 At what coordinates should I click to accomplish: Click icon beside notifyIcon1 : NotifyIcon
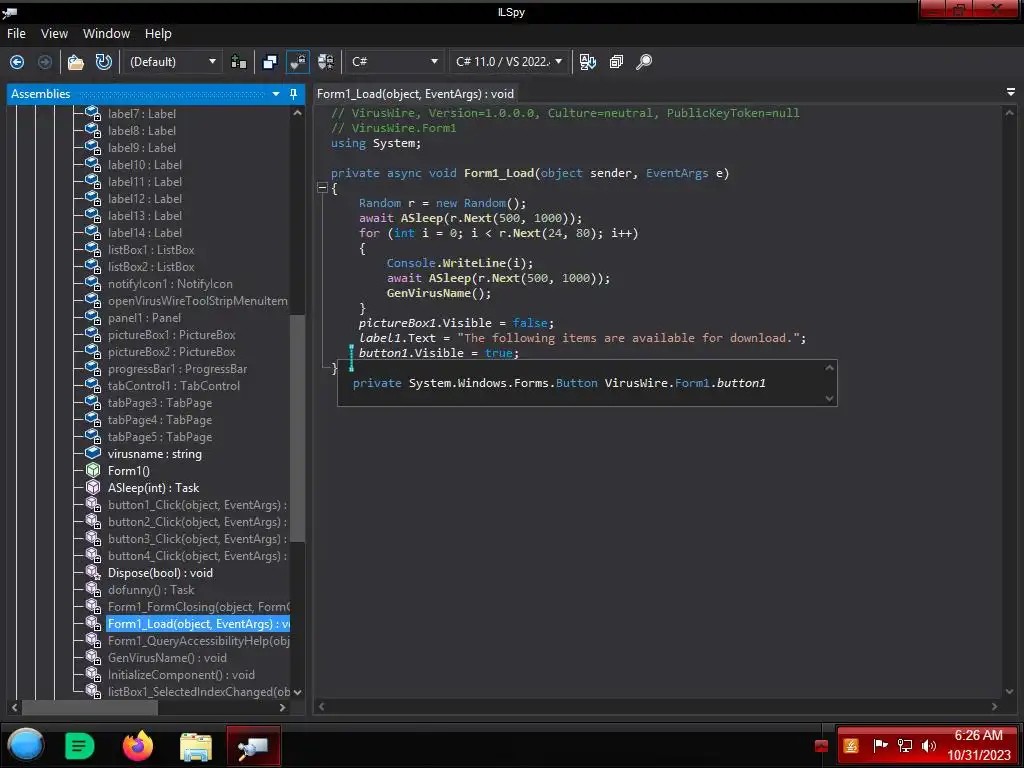93,283
